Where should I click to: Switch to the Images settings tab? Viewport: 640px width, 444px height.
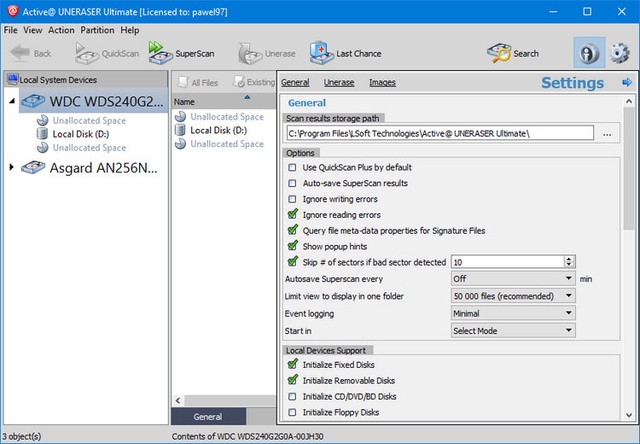tap(381, 82)
